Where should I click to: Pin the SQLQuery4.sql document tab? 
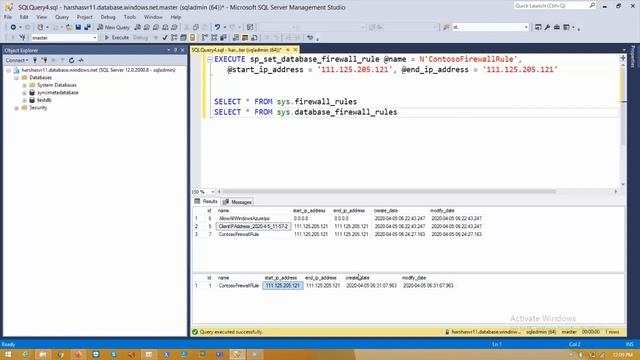click(x=288, y=50)
